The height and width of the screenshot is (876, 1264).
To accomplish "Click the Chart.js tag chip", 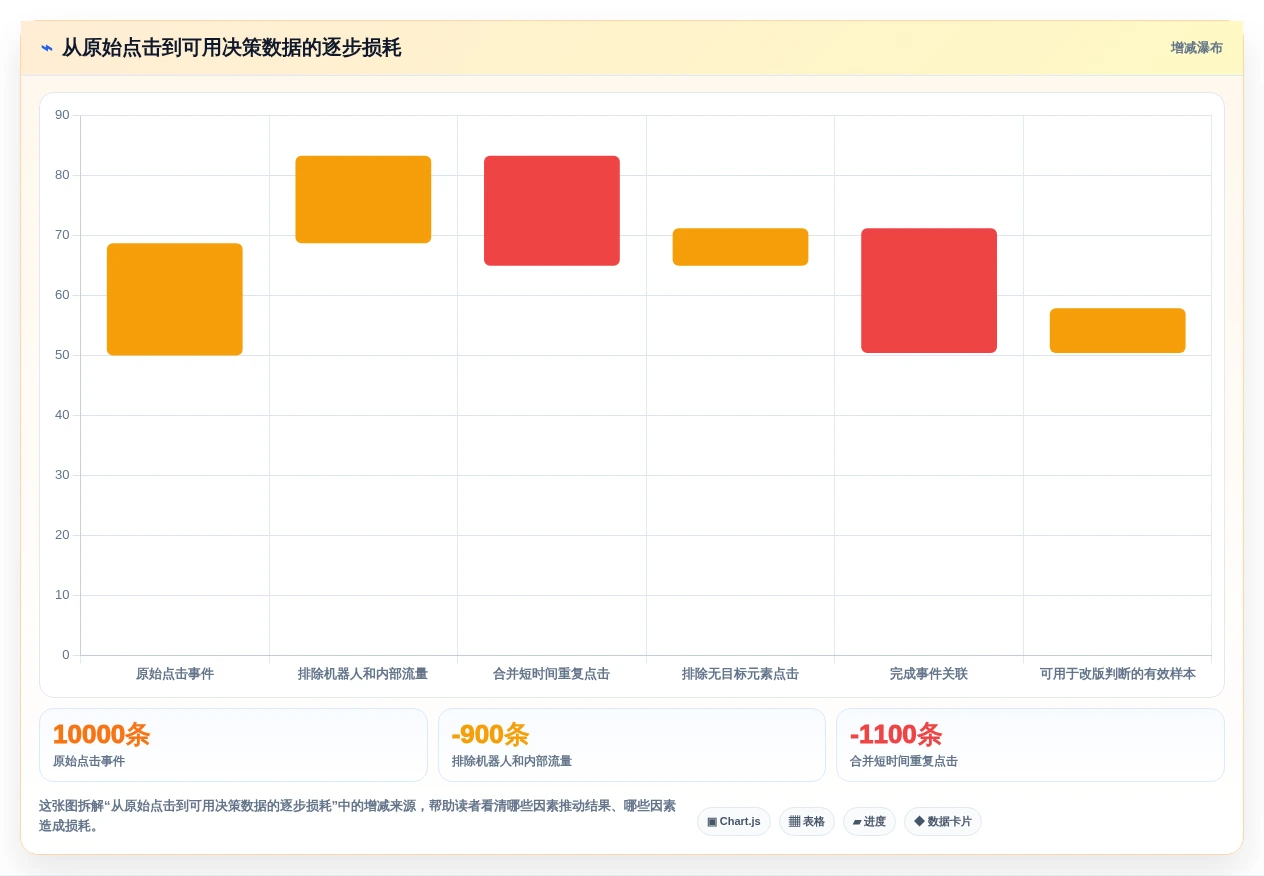I will 734,822.
